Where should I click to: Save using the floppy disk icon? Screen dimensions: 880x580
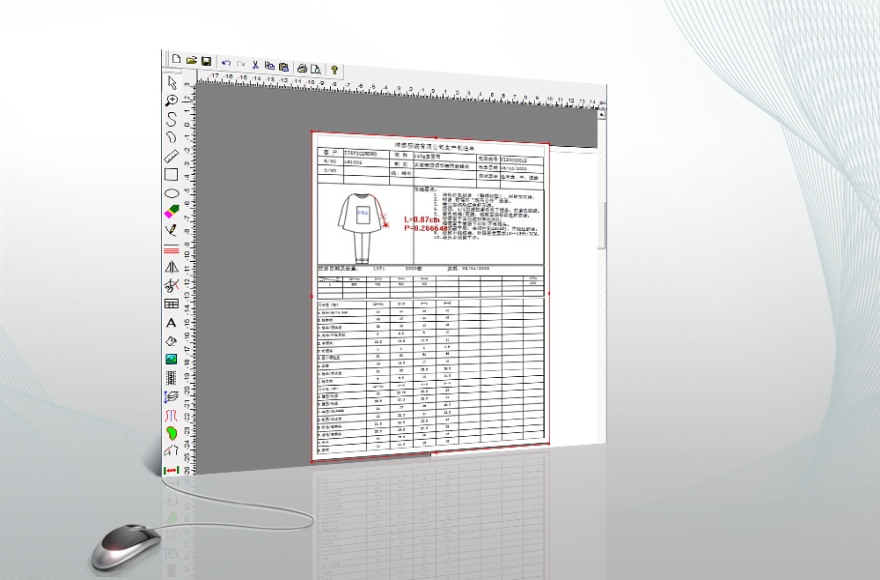[x=206, y=61]
